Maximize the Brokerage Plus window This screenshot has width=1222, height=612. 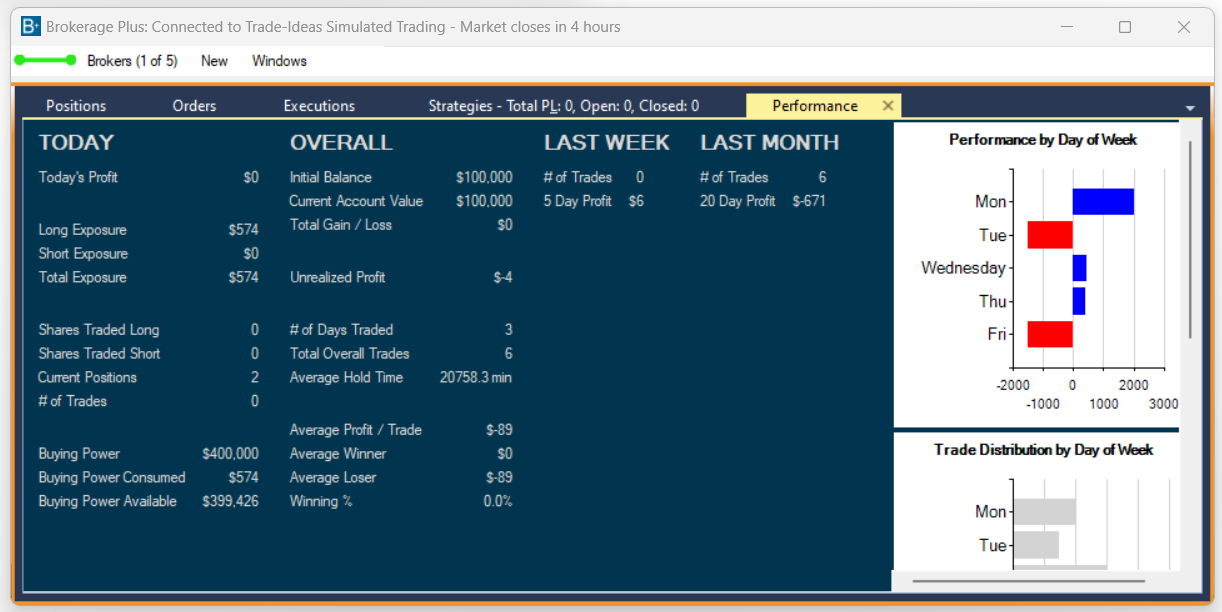click(1125, 27)
